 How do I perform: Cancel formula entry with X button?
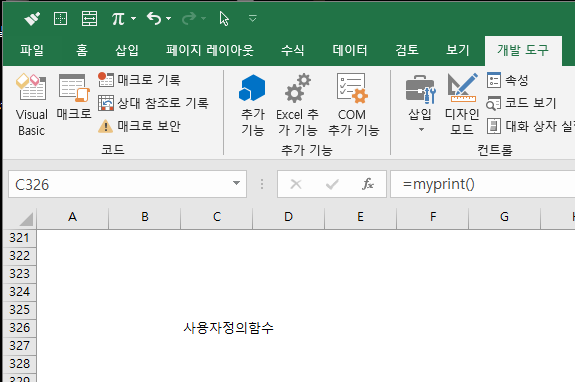(296, 184)
